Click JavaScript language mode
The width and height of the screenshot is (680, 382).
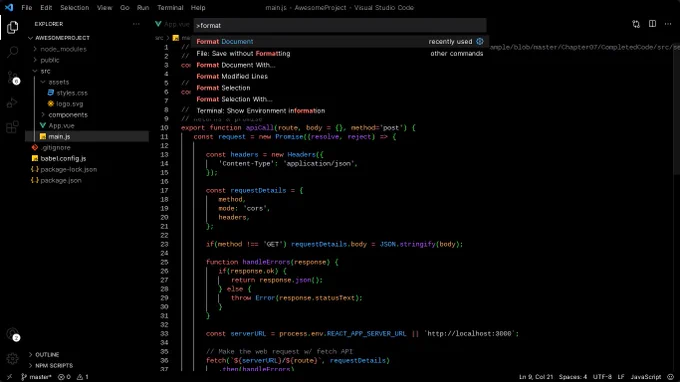coord(645,377)
